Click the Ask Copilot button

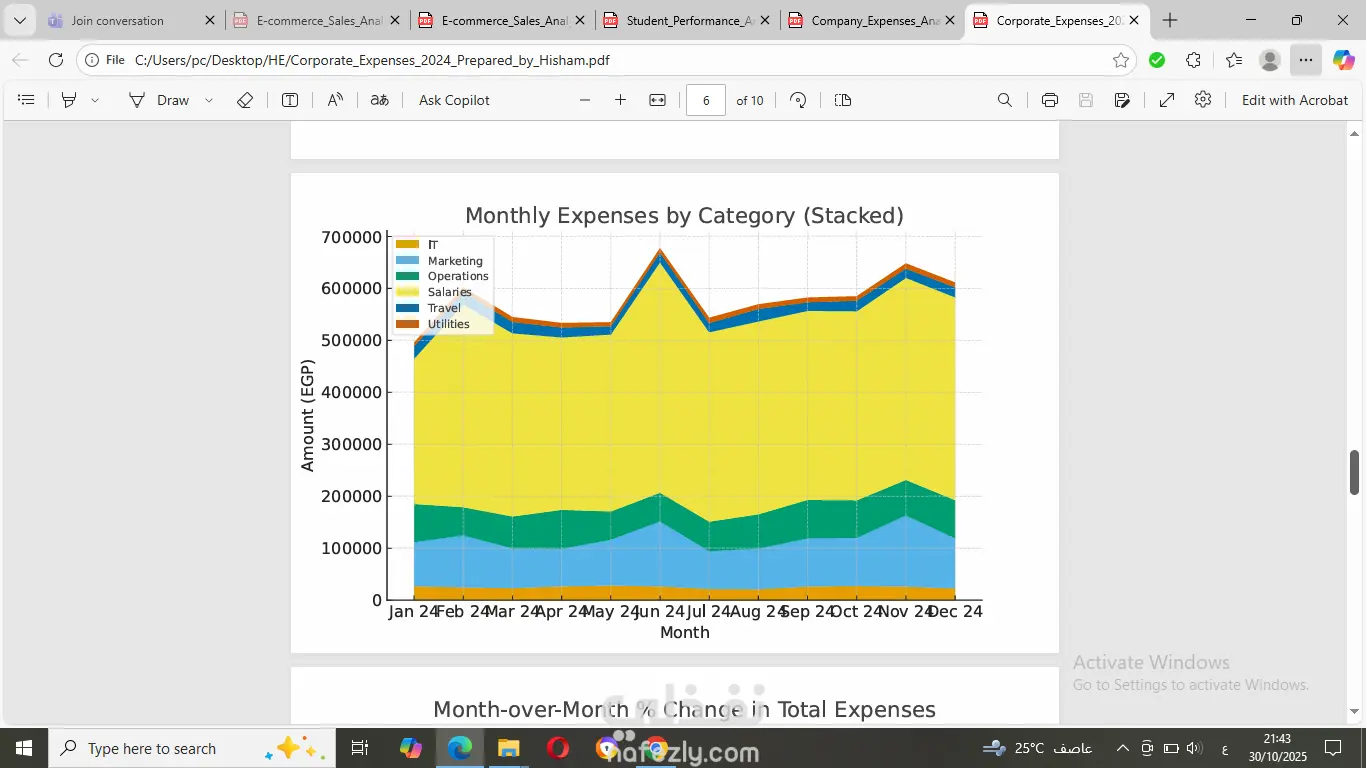pyautogui.click(x=454, y=100)
